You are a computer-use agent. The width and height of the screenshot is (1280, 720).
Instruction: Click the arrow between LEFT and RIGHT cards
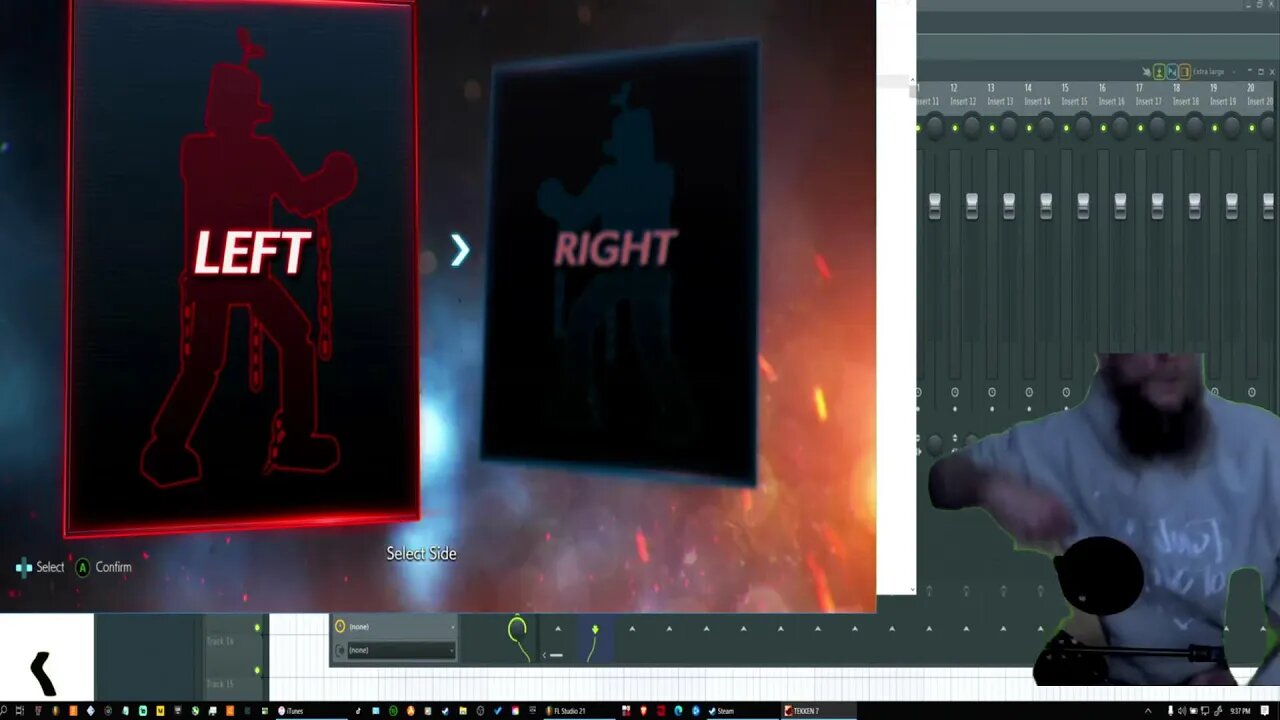pyautogui.click(x=459, y=250)
